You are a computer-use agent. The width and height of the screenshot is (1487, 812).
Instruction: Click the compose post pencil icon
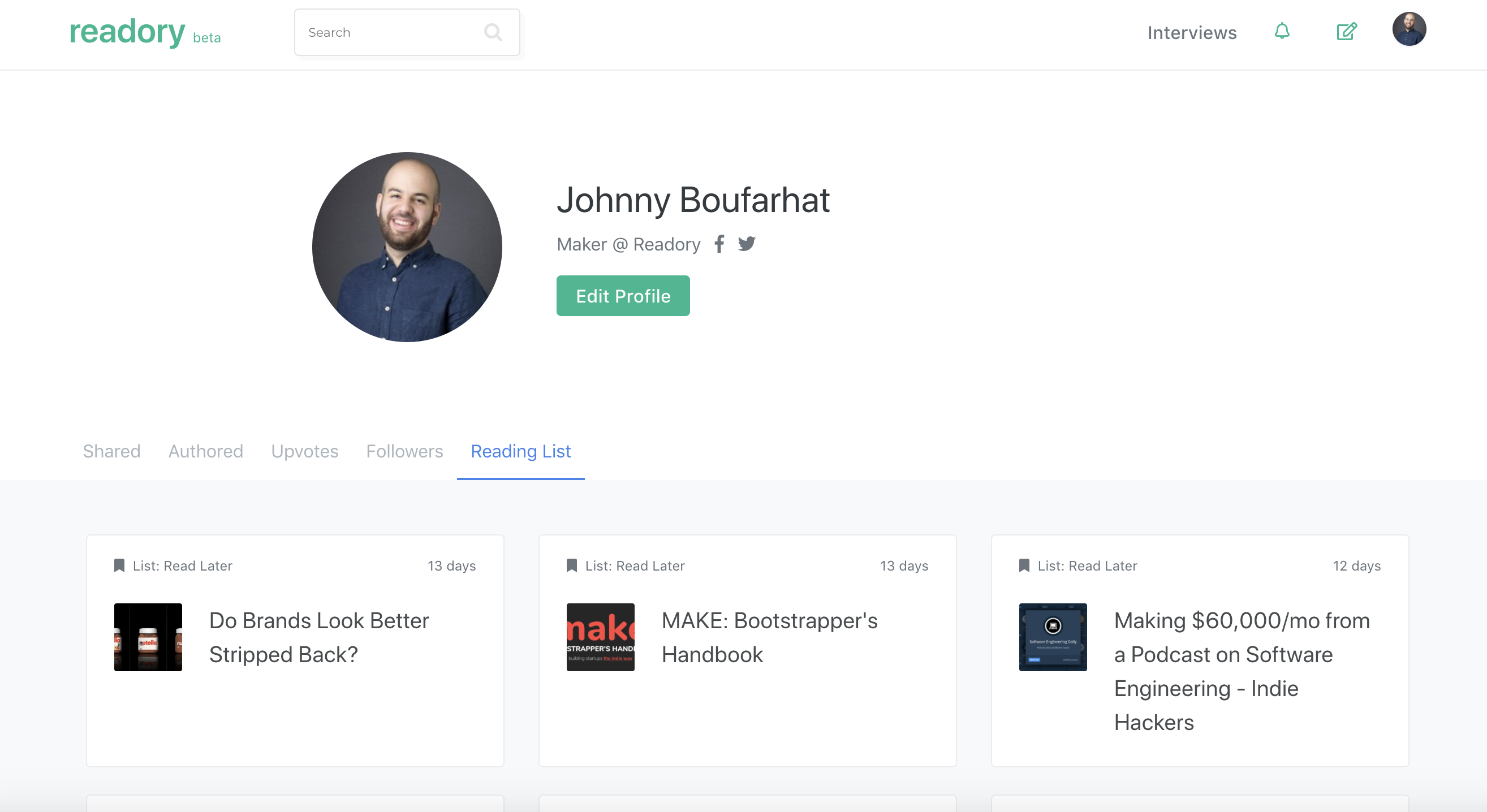pos(1347,31)
